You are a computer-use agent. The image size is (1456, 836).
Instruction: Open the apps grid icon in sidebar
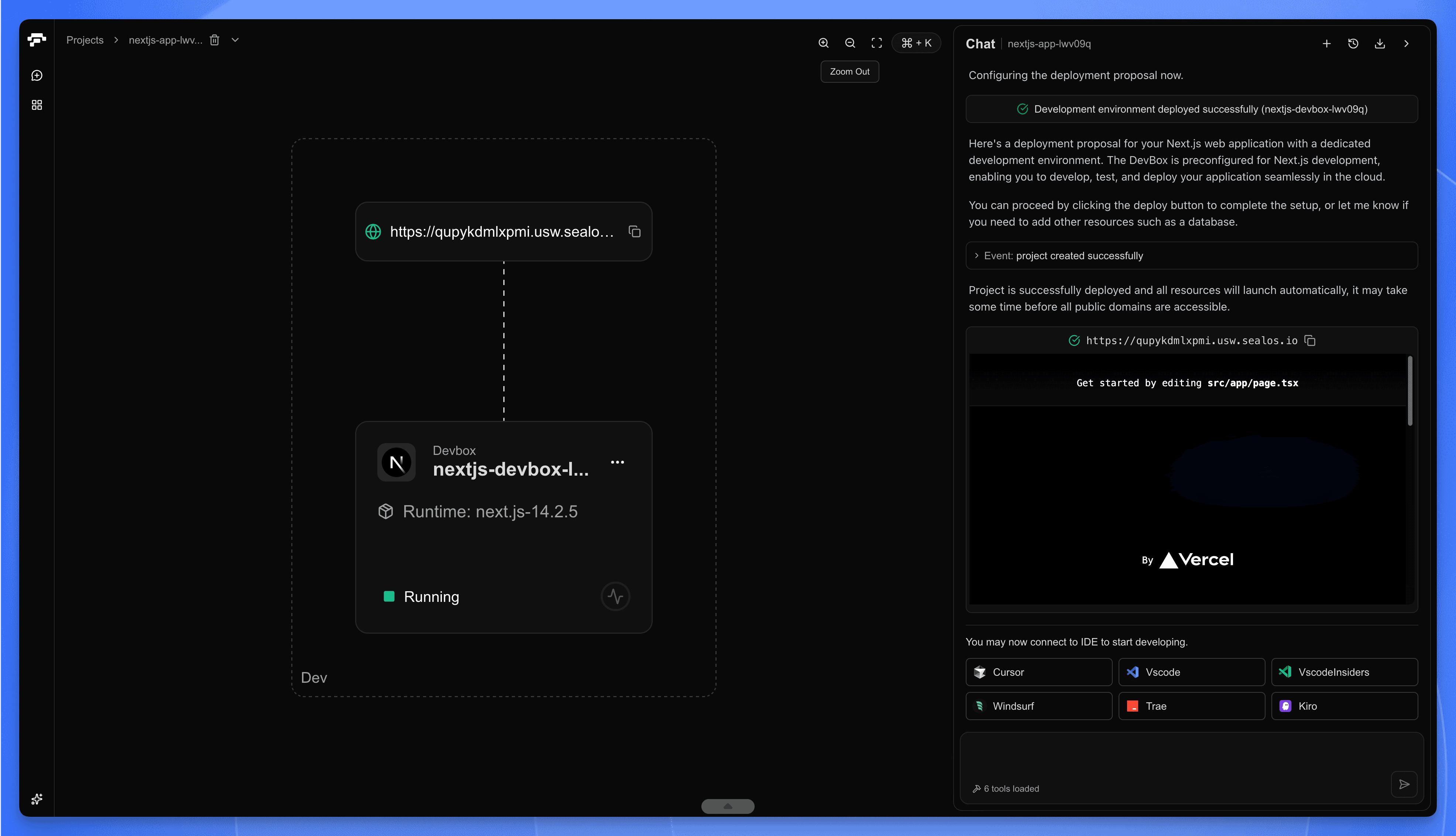pos(37,105)
